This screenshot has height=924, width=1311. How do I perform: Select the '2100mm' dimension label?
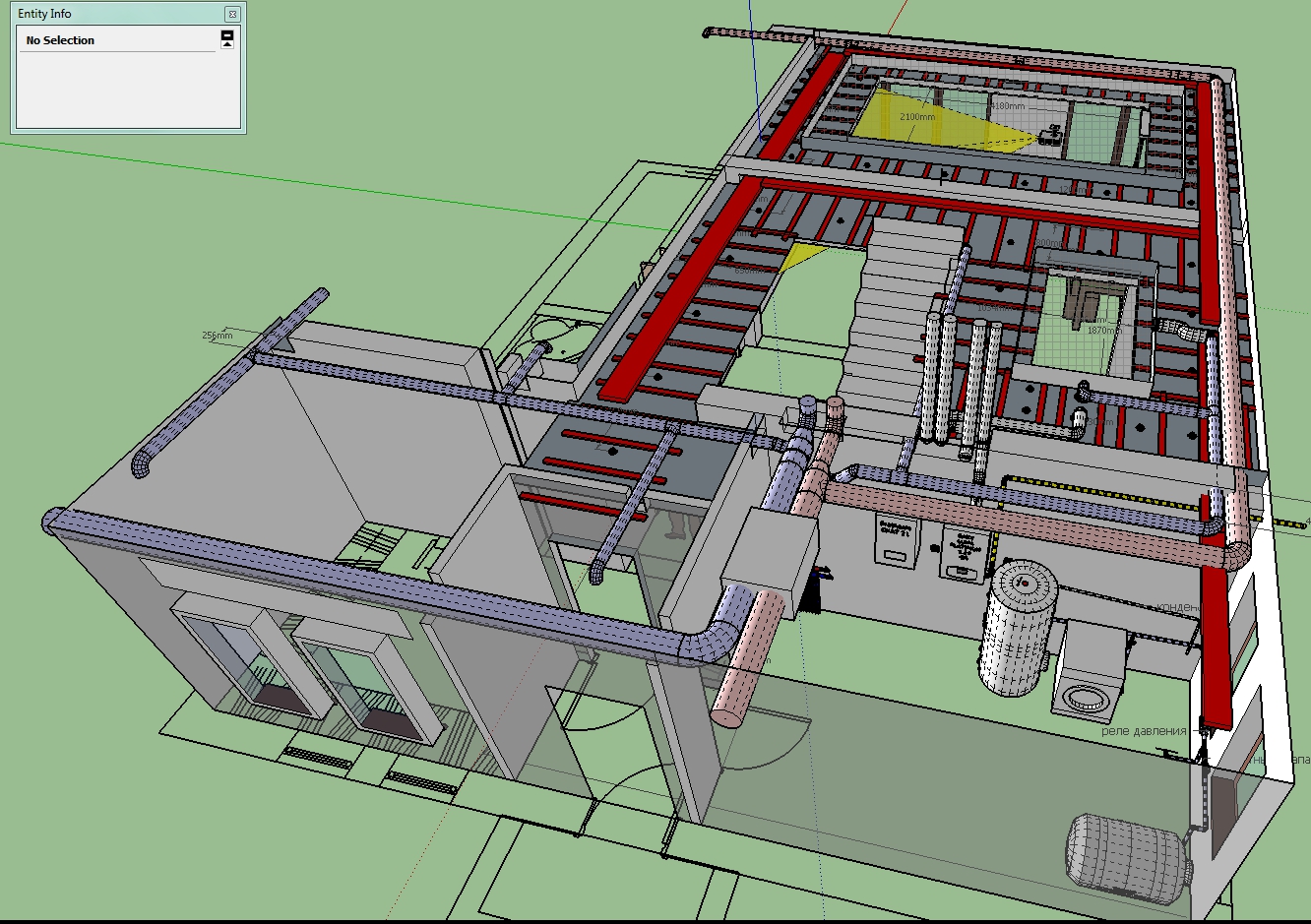point(917,116)
